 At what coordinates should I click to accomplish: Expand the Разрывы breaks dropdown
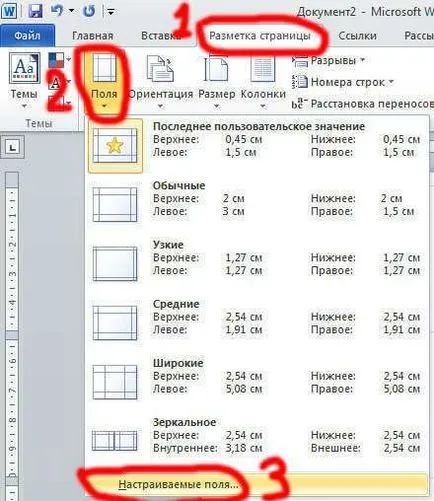329,61
